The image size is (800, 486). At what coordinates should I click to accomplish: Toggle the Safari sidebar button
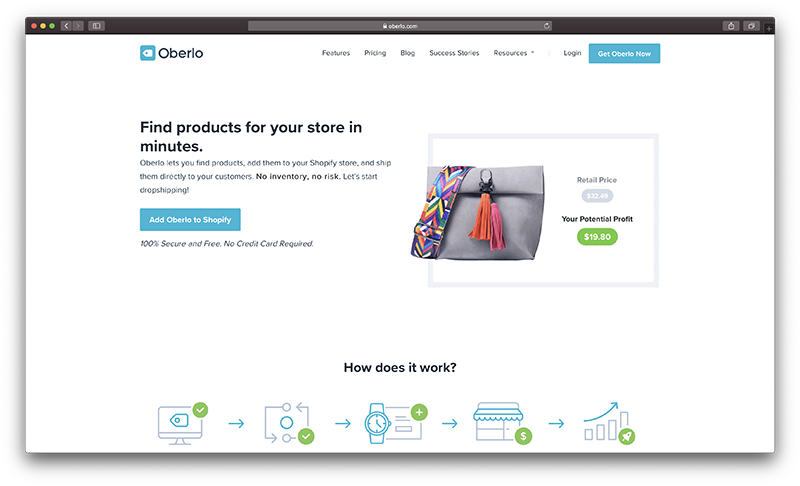click(96, 25)
